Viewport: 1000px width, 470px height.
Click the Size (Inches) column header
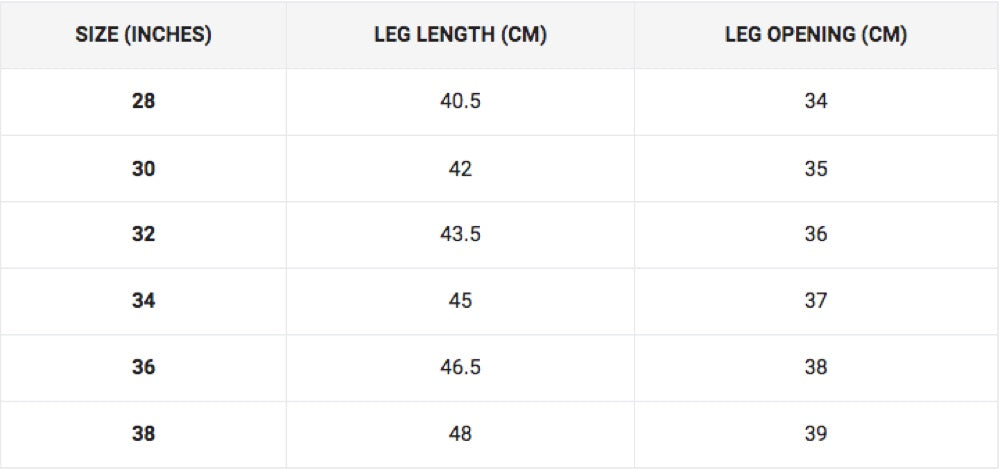point(143,35)
